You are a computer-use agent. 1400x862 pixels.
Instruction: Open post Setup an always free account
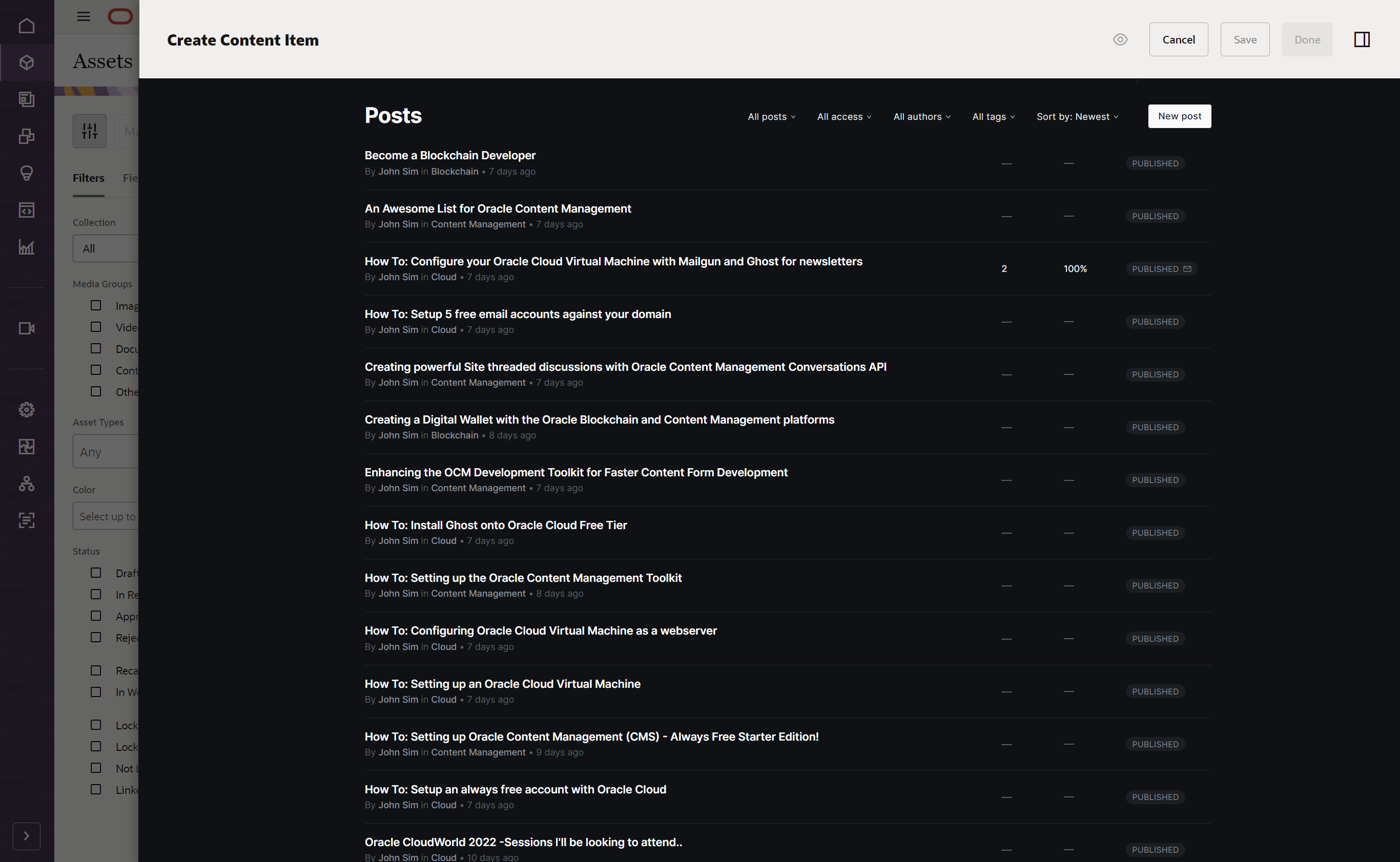coord(516,789)
